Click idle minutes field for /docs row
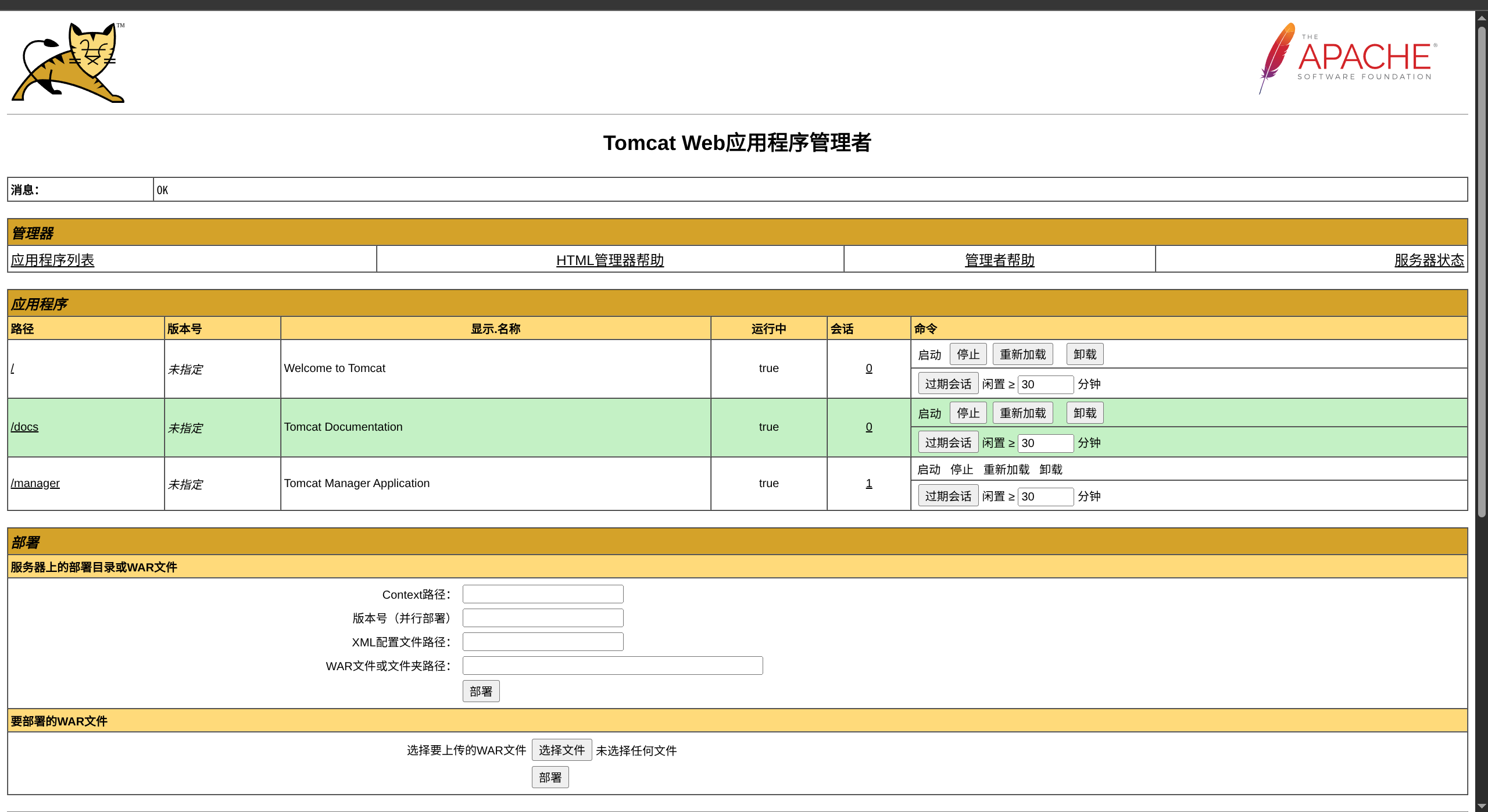Image resolution: width=1488 pixels, height=812 pixels. coord(1045,443)
